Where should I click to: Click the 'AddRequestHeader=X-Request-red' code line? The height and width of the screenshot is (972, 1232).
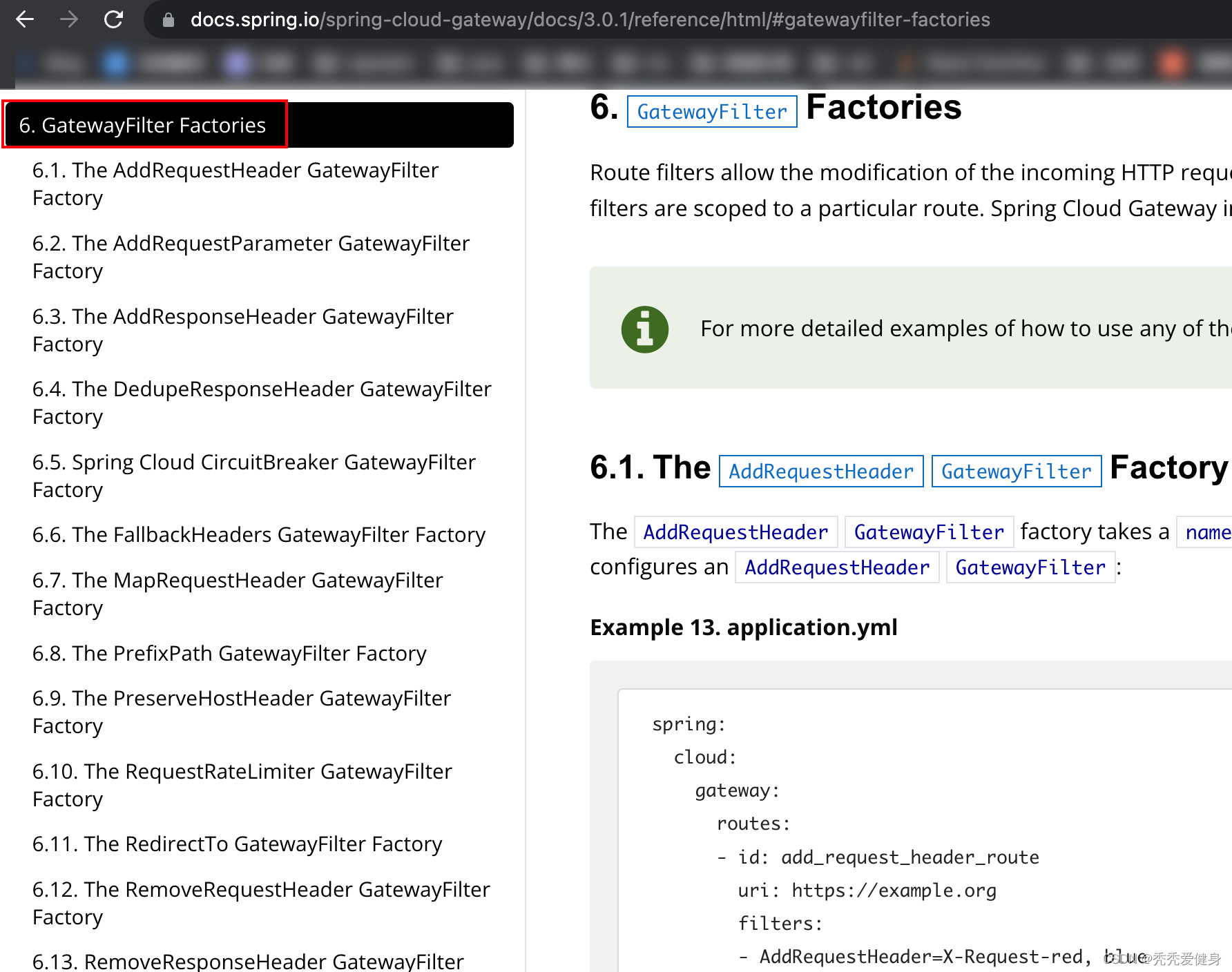943,957
